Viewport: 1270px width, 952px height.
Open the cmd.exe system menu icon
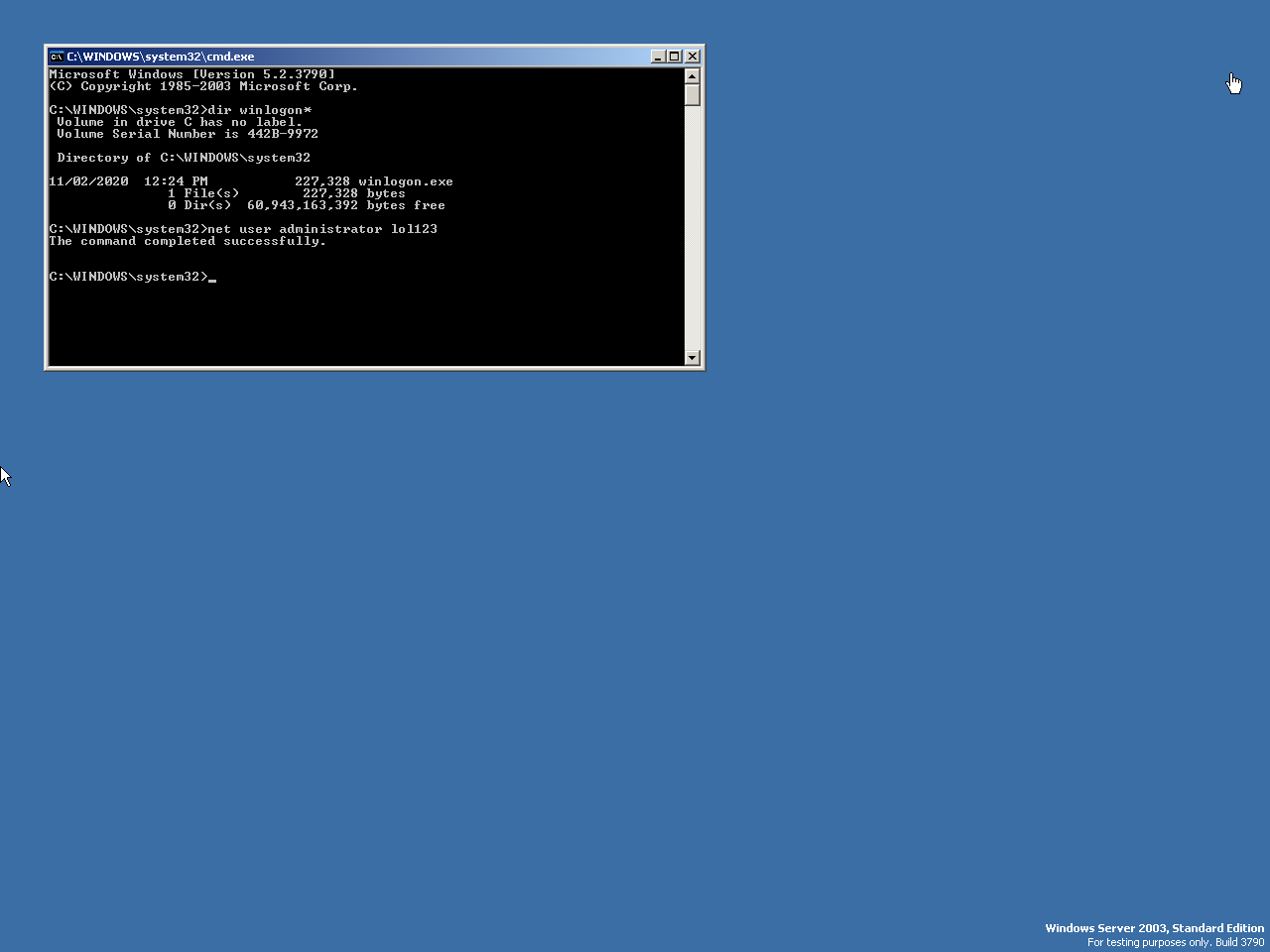click(x=57, y=57)
